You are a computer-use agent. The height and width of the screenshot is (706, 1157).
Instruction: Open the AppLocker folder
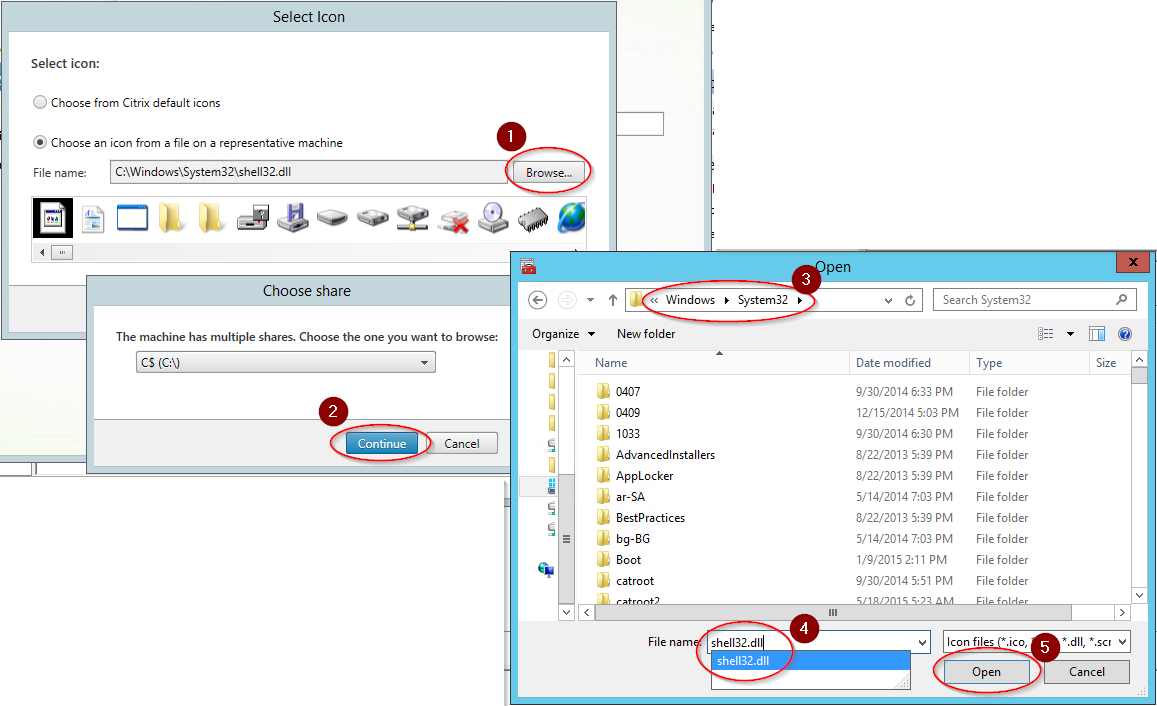click(644, 476)
